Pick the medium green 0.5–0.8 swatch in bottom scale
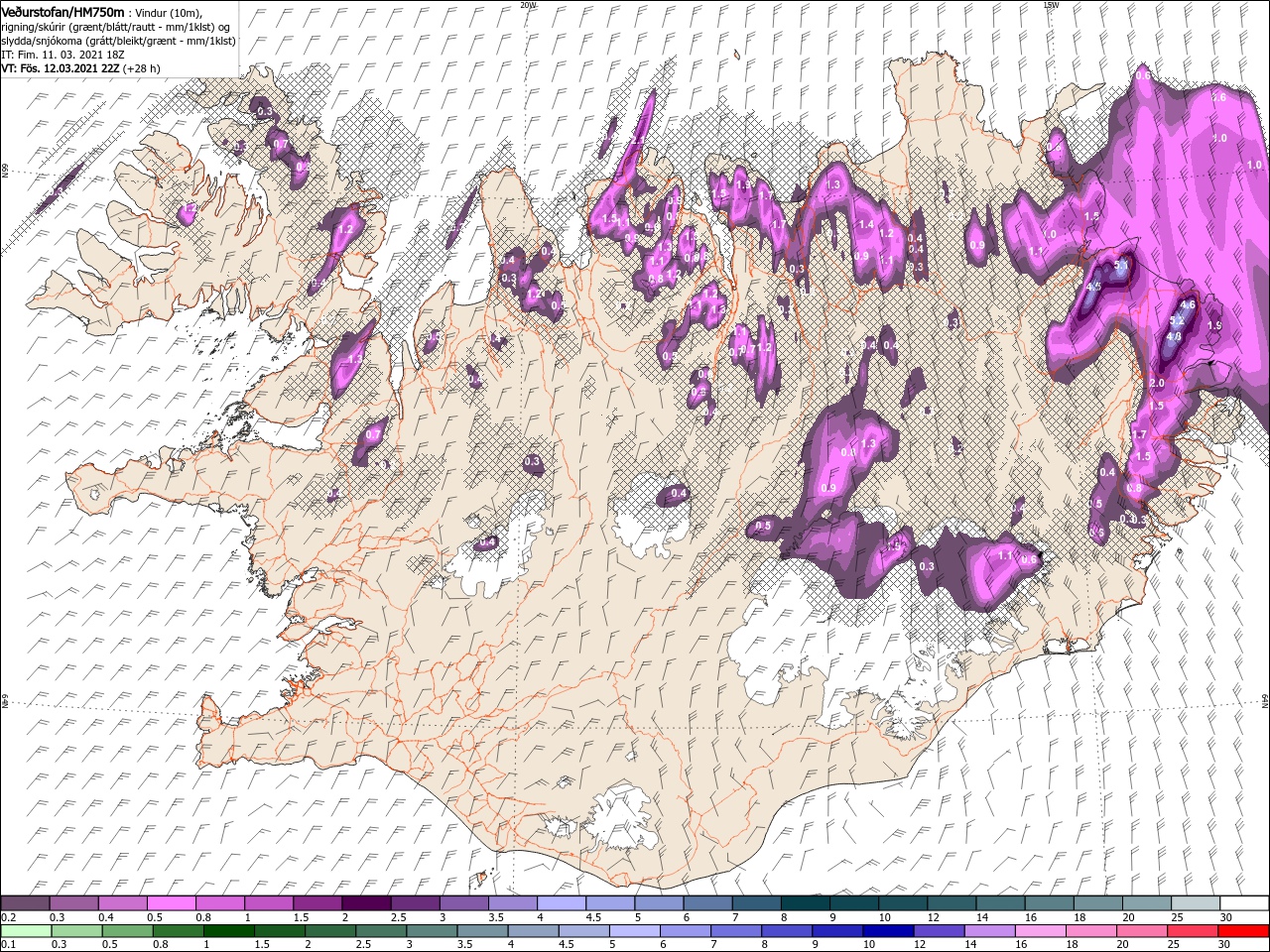The height and width of the screenshot is (952, 1270). pos(127,931)
